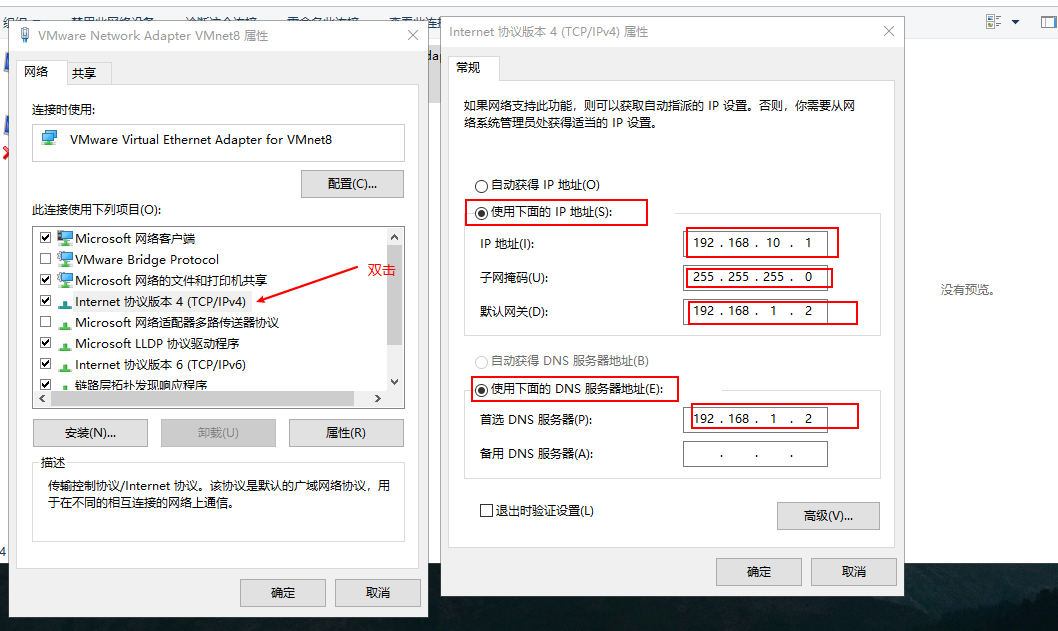Screen dimensions: 1058x631
Task: Click the VMware adapter icon in title bar
Action: (25, 35)
